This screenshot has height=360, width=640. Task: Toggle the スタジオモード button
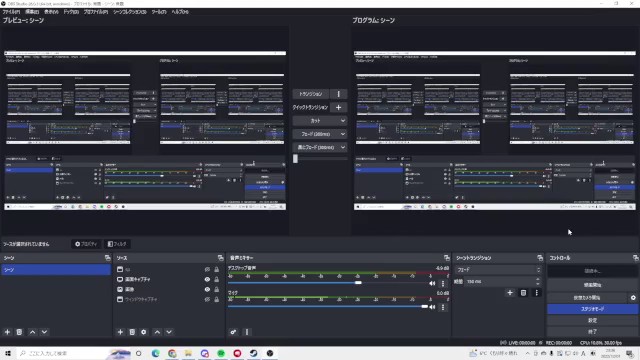[592, 309]
